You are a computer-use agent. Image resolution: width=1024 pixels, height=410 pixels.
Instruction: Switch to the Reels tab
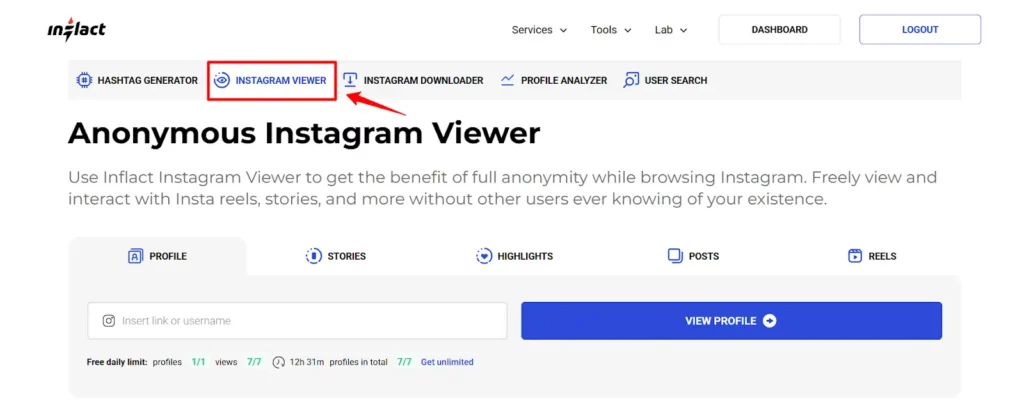pyautogui.click(x=872, y=256)
